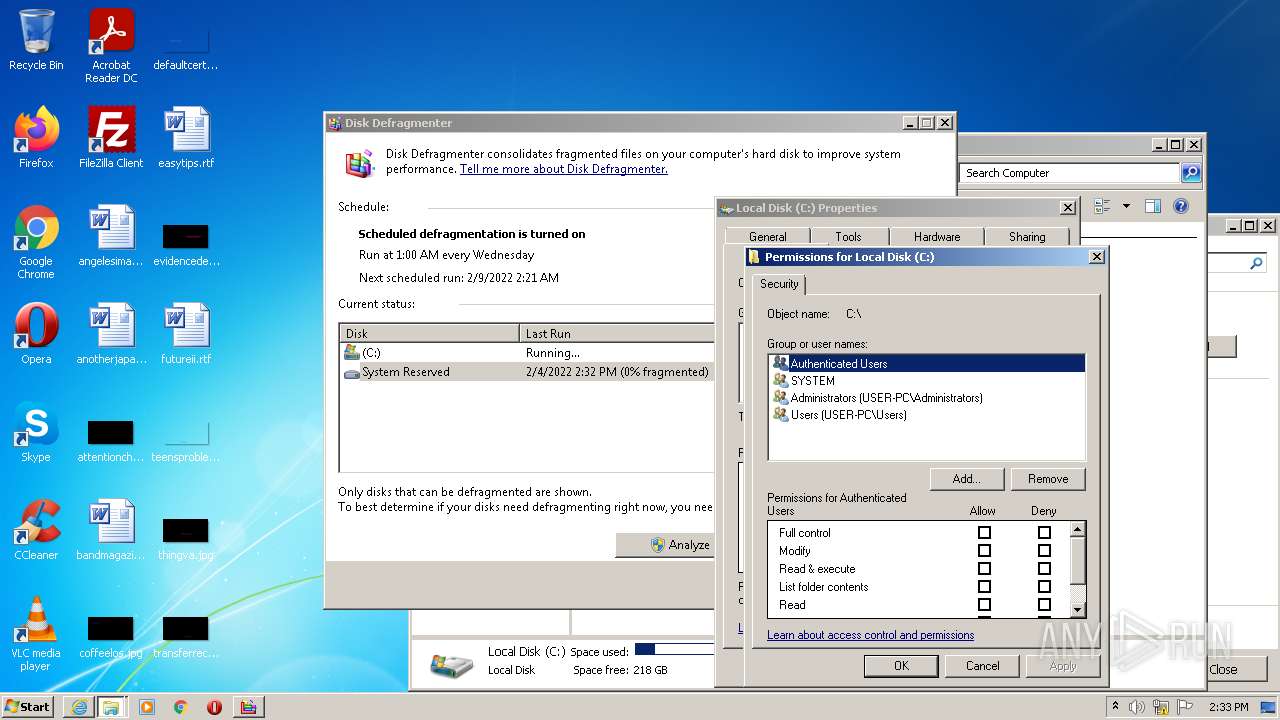Select the anotherjapa document icon
This screenshot has width=1280, height=720.
[111, 334]
